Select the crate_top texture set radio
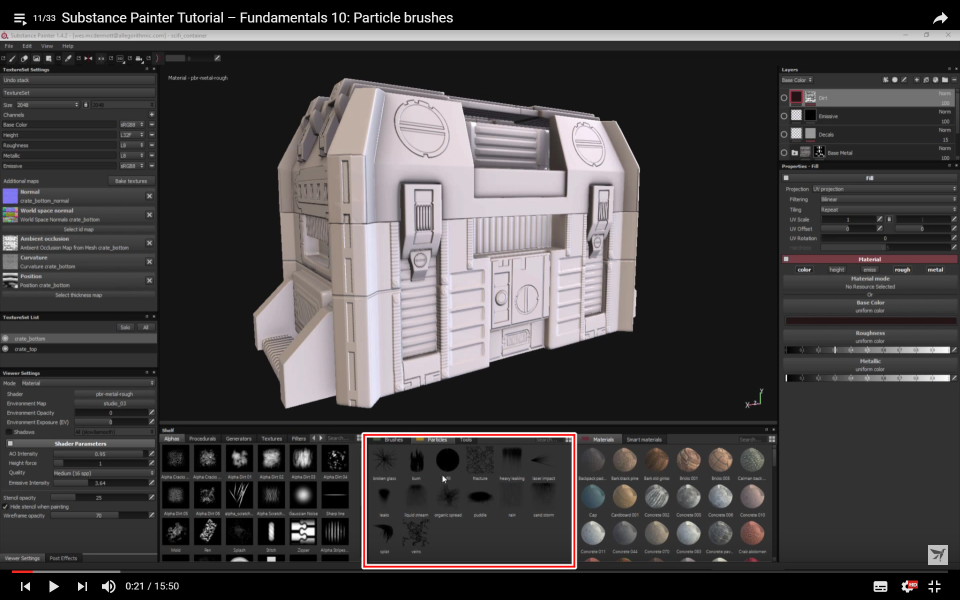This screenshot has width=960, height=600. tap(6, 349)
